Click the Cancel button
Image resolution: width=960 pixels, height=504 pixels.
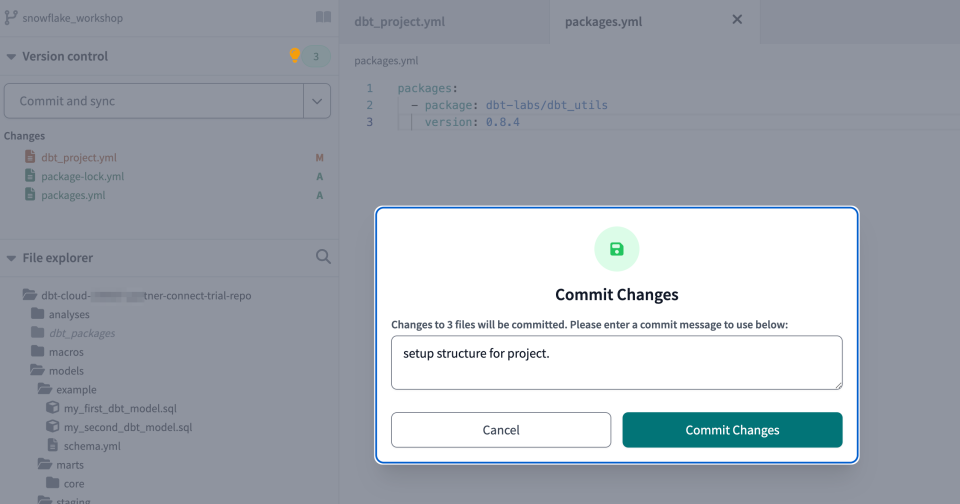point(501,430)
